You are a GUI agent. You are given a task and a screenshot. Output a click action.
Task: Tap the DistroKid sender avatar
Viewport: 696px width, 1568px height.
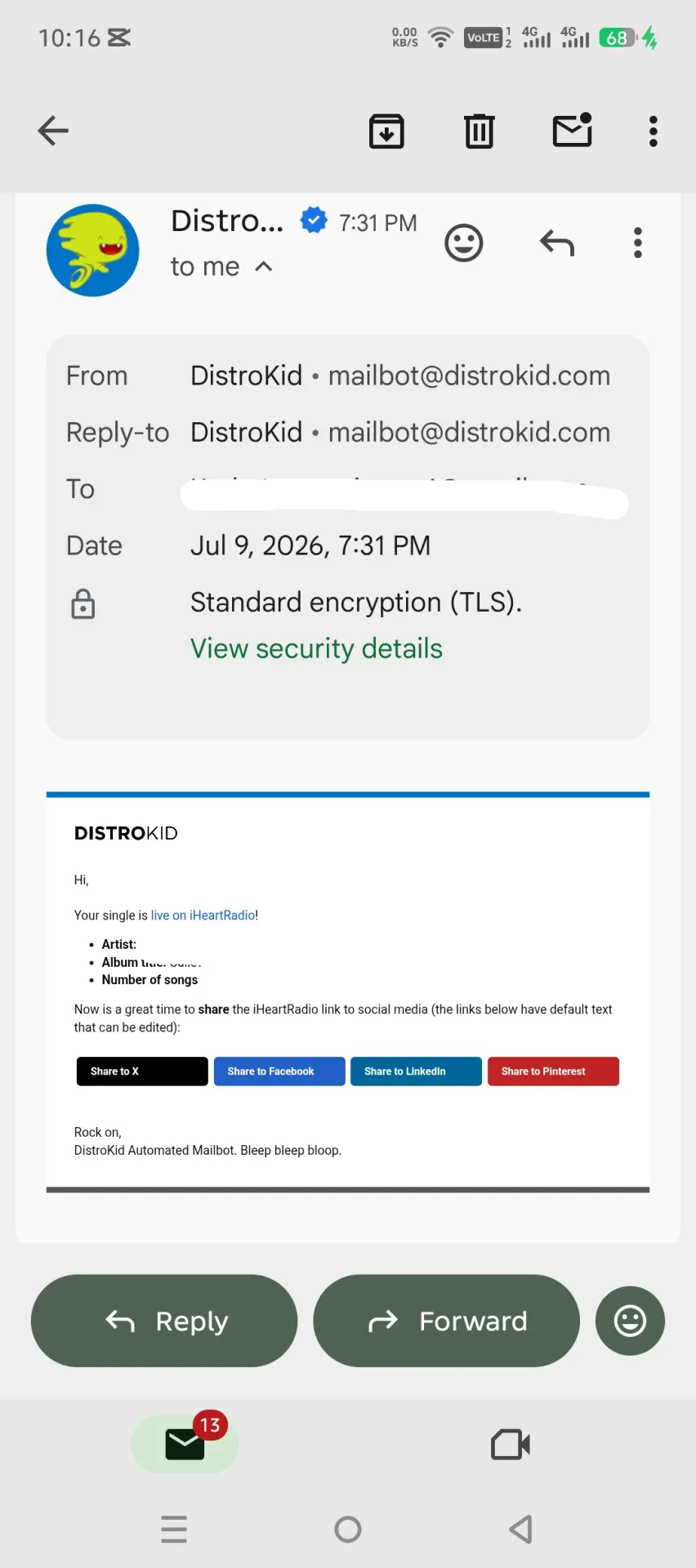pyautogui.click(x=93, y=250)
